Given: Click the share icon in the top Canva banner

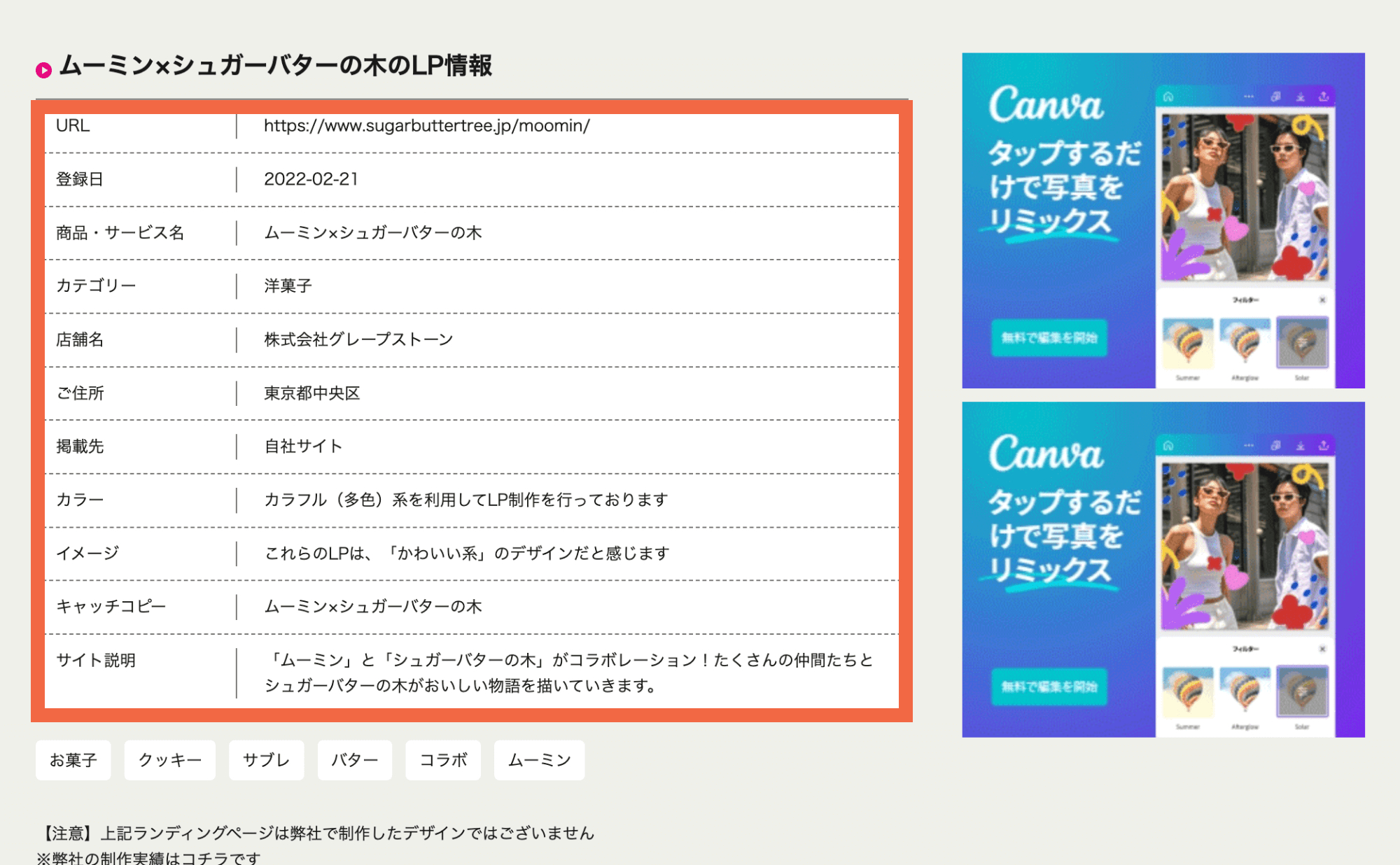Looking at the screenshot, I should click(x=1324, y=97).
